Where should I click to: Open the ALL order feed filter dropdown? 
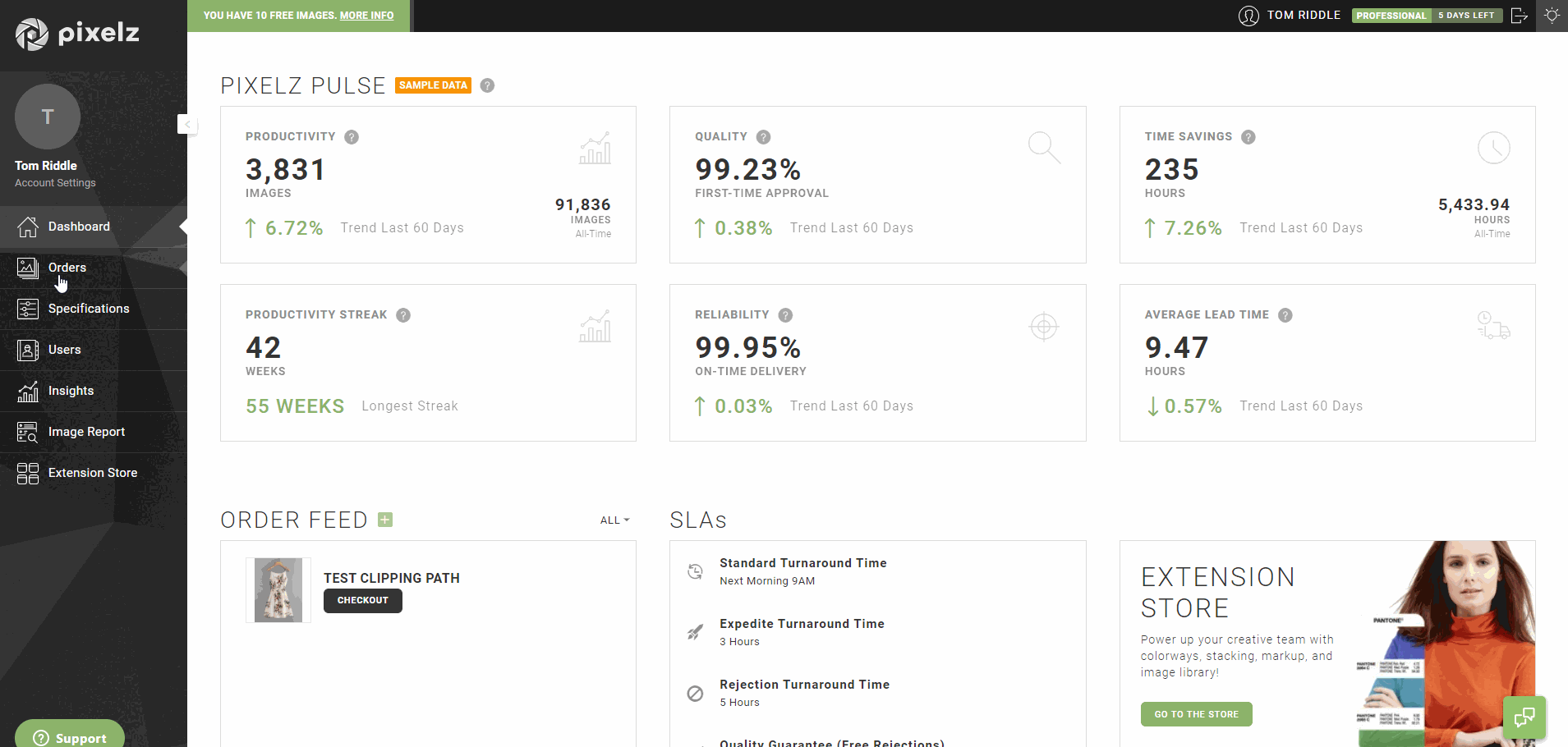614,520
